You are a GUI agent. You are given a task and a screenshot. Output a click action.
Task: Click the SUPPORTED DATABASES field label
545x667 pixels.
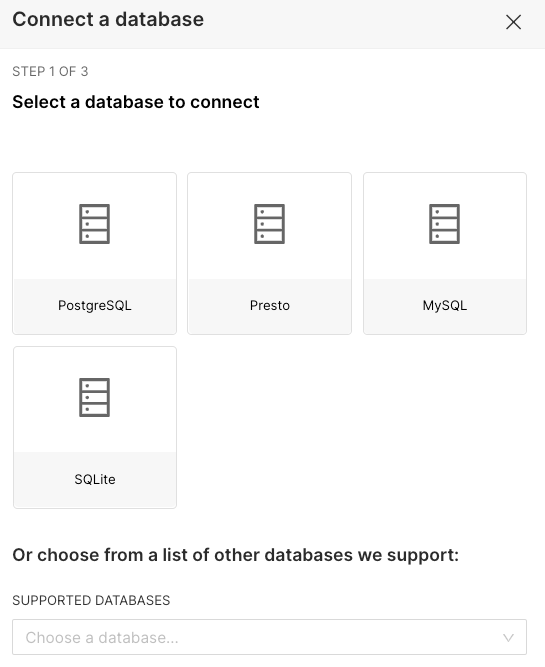[91, 600]
